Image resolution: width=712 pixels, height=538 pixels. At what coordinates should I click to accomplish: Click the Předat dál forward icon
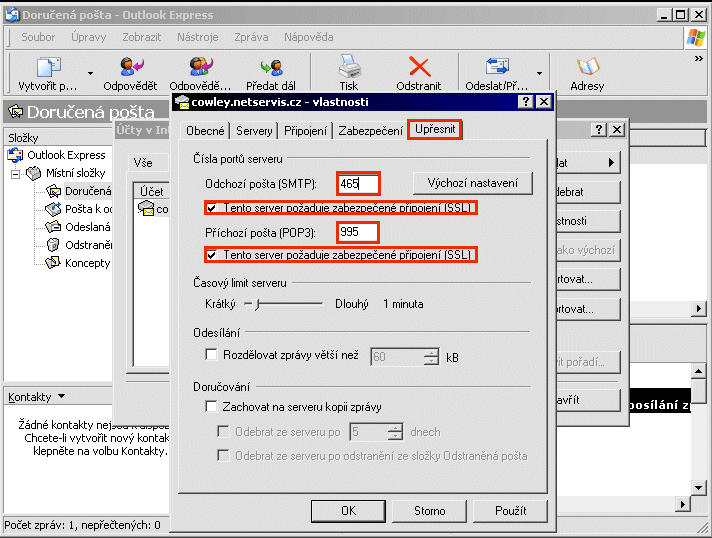pyautogui.click(x=271, y=67)
